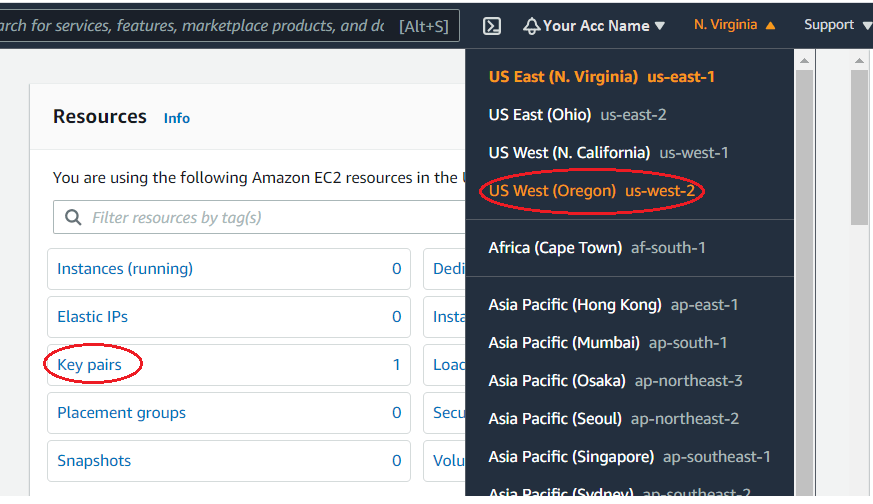Open the Key pairs resource link
This screenshot has width=873, height=504.
(89, 365)
